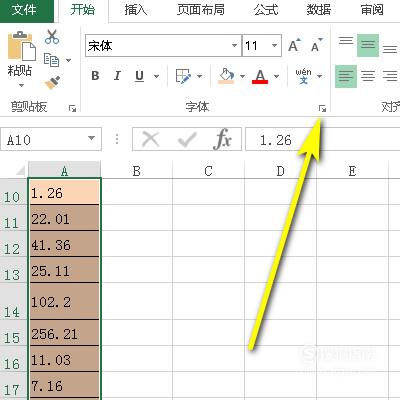This screenshot has height=400, width=400.
Task: Click cell containing 102.2
Action: click(x=65, y=301)
